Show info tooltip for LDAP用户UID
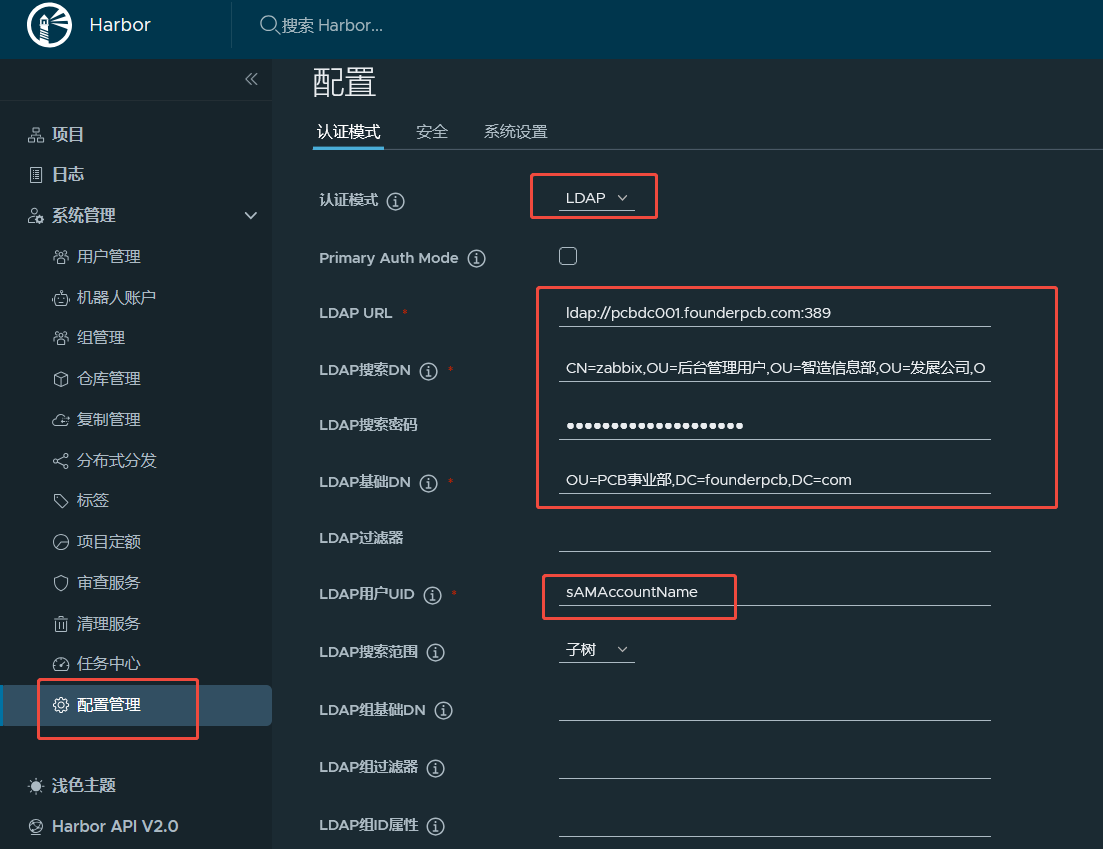The width and height of the screenshot is (1103, 849). pos(433,595)
